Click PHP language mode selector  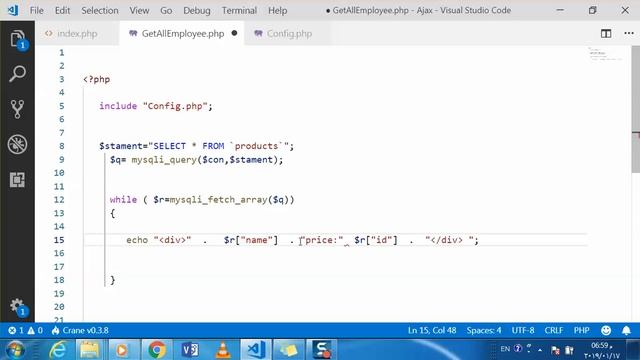coord(581,330)
